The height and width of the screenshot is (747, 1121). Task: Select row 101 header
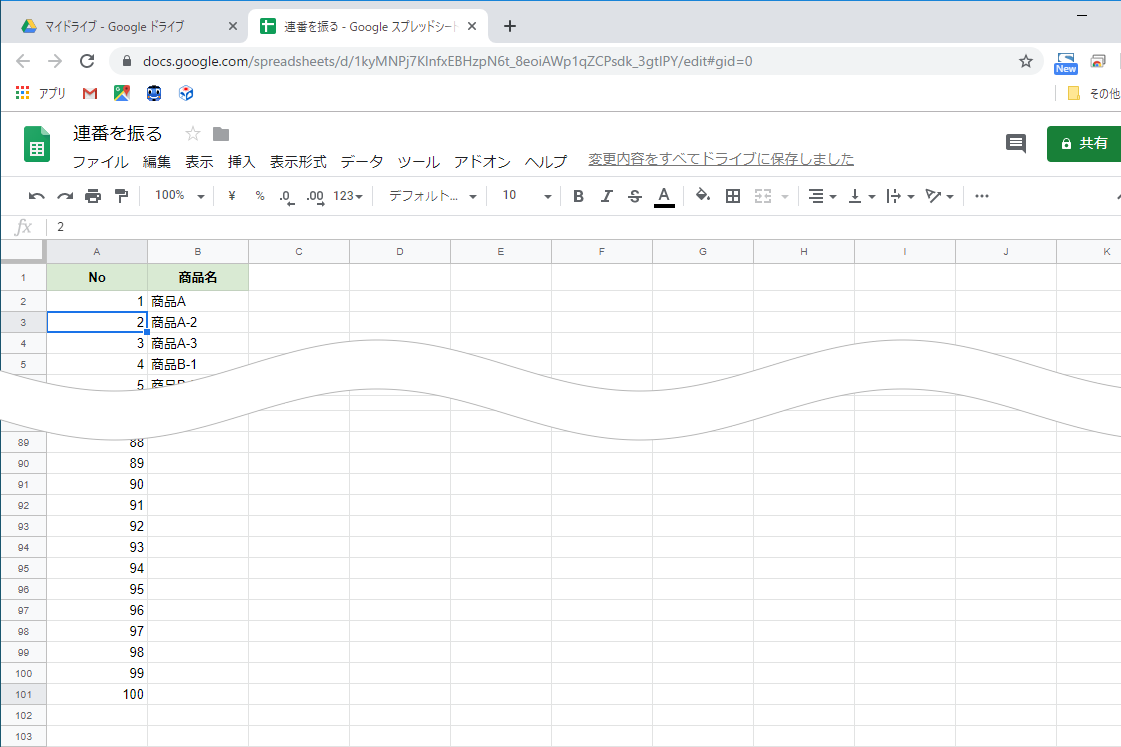click(x=24, y=695)
